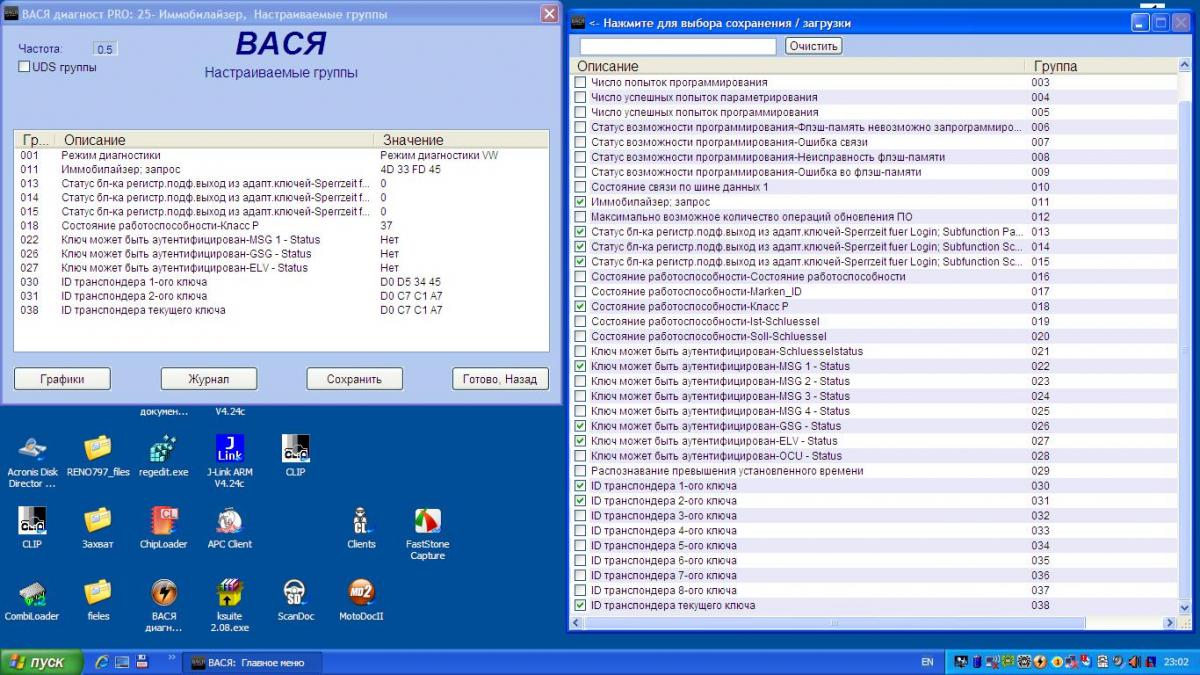Click the title bar save/load selection prompt

tap(720, 23)
